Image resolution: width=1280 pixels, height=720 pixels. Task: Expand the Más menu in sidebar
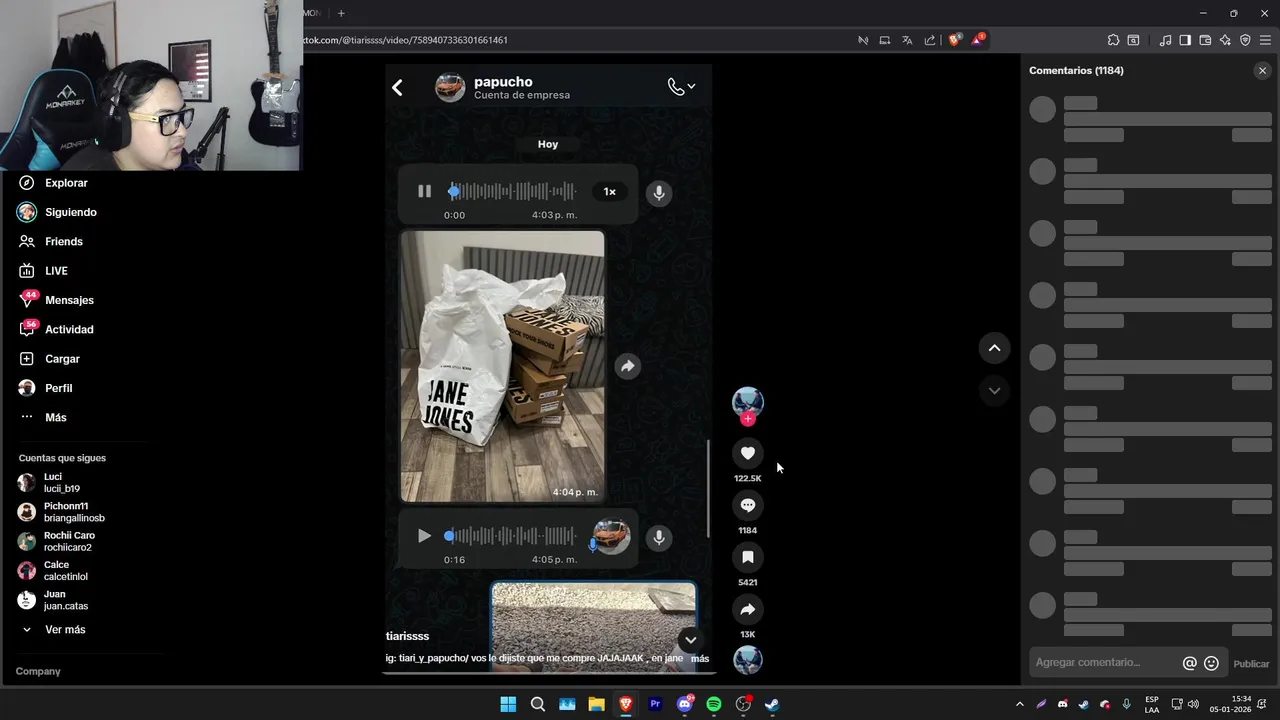(55, 417)
